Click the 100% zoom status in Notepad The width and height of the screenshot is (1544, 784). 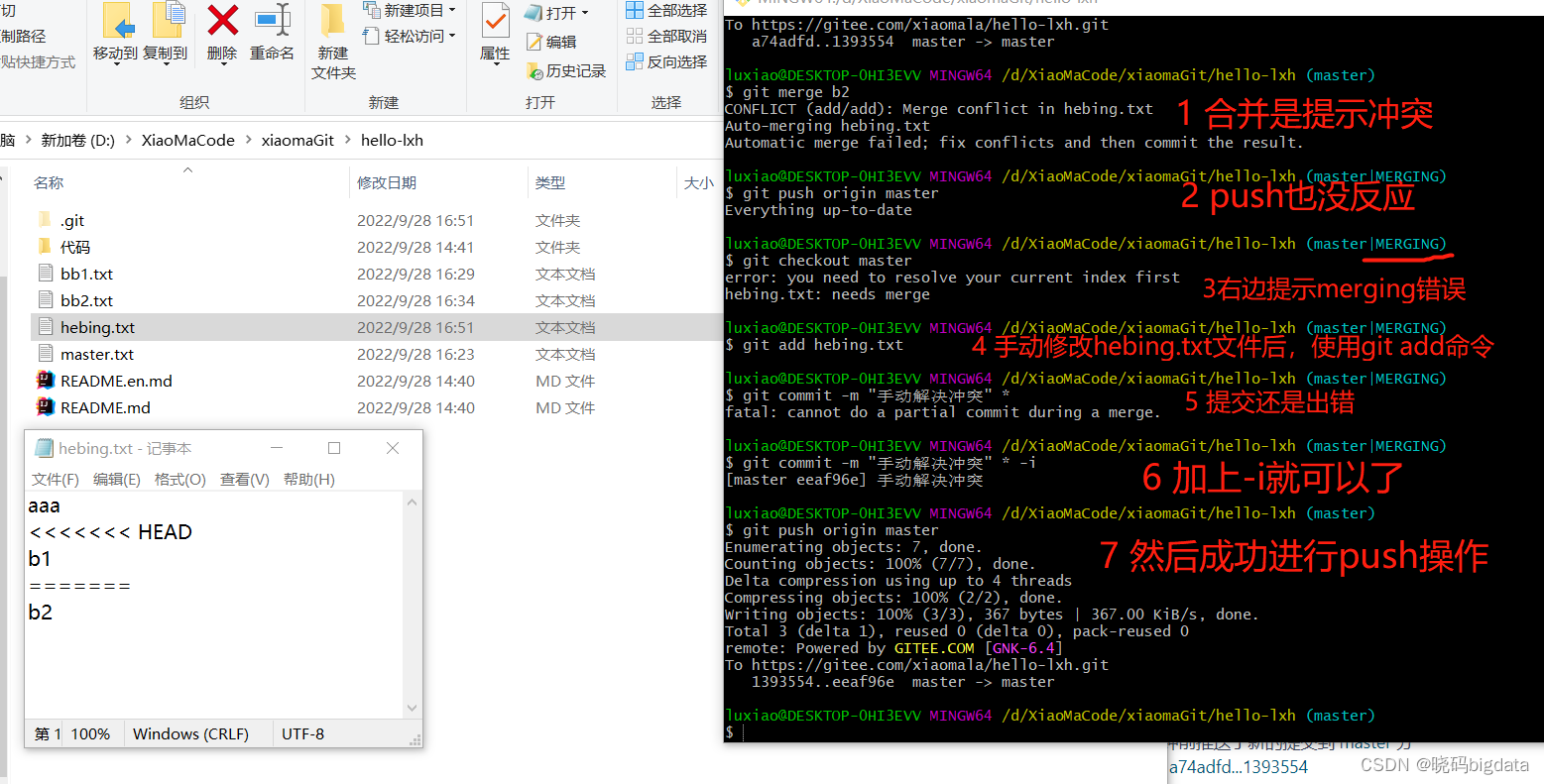[90, 734]
